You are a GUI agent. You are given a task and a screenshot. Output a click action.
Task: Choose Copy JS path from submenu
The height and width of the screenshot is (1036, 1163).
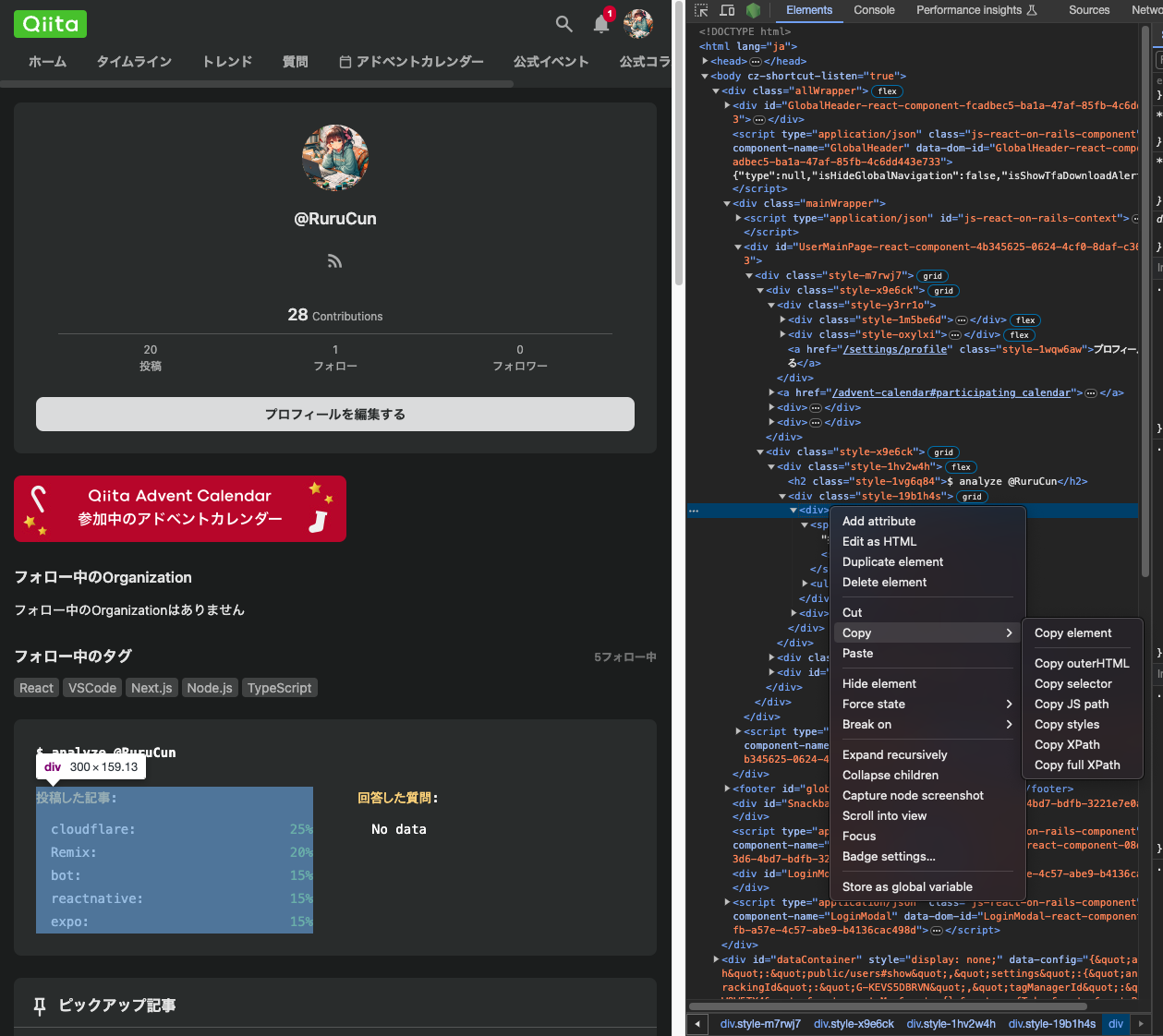point(1082,705)
